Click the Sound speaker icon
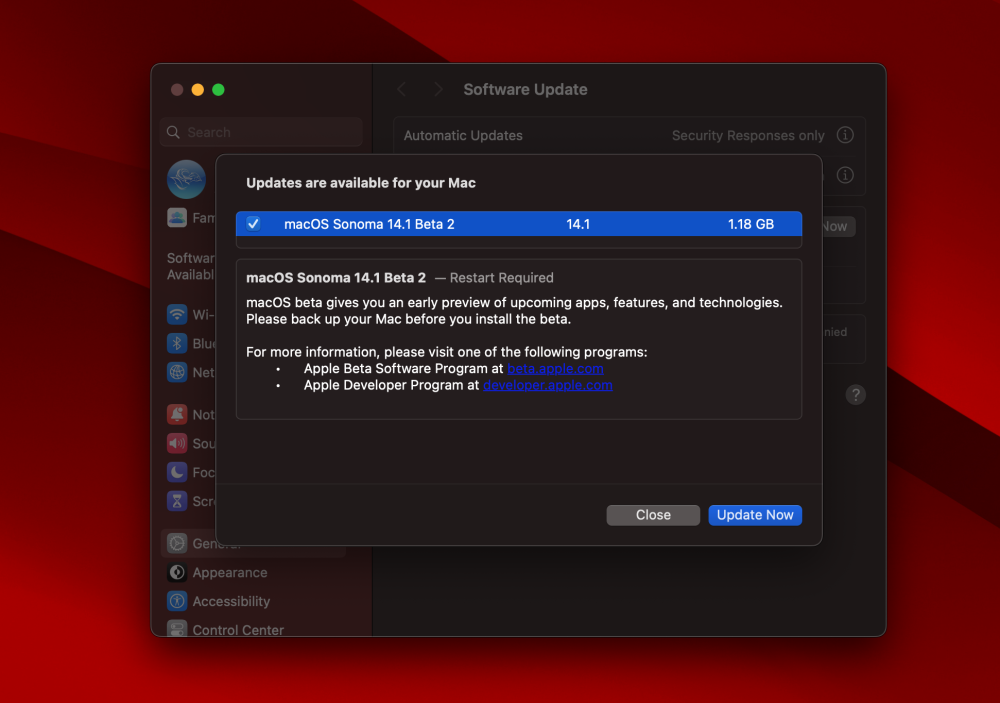1000x703 pixels. tap(177, 443)
